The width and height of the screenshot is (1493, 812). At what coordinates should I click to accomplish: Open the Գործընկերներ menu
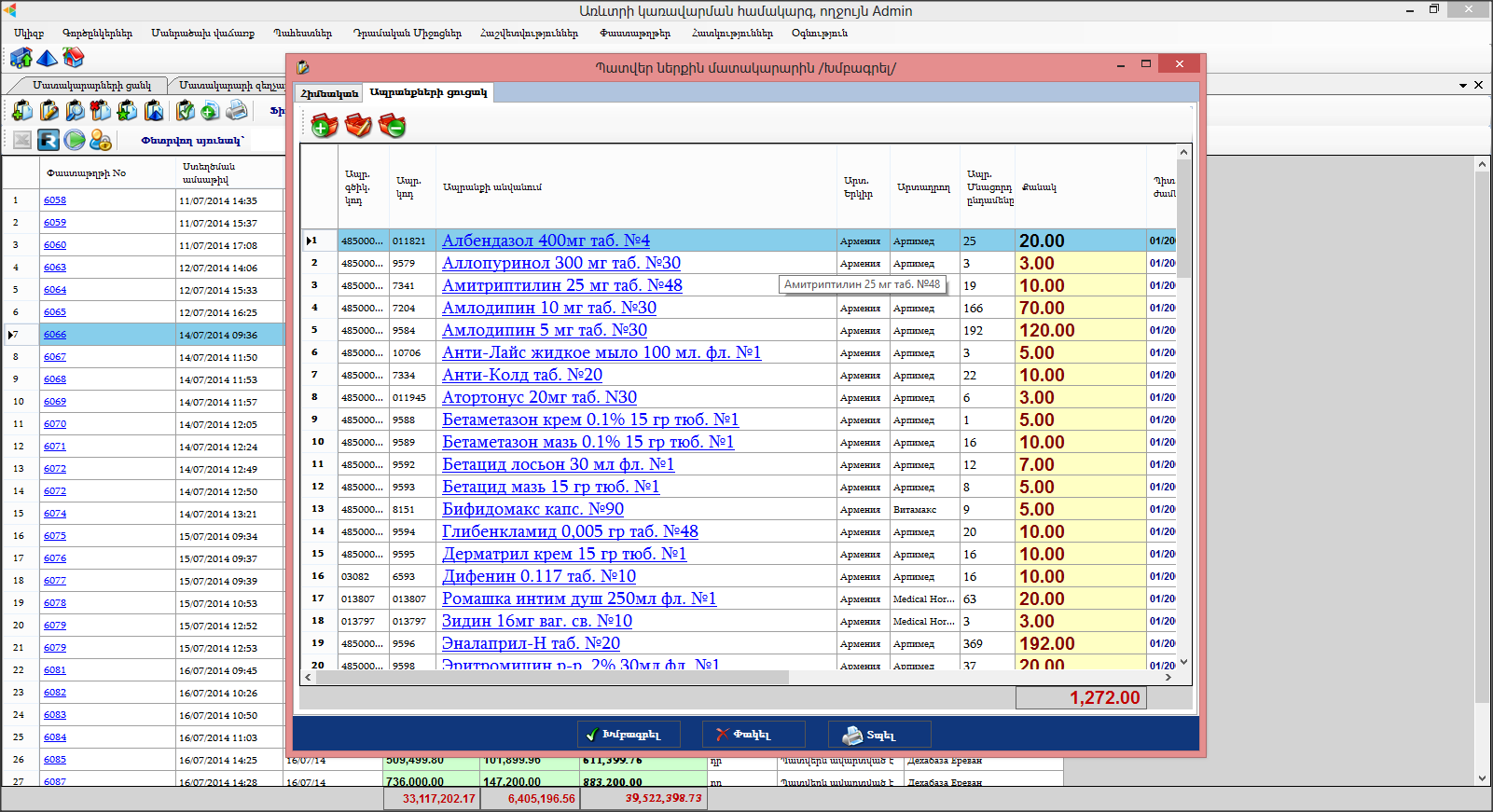tap(97, 33)
